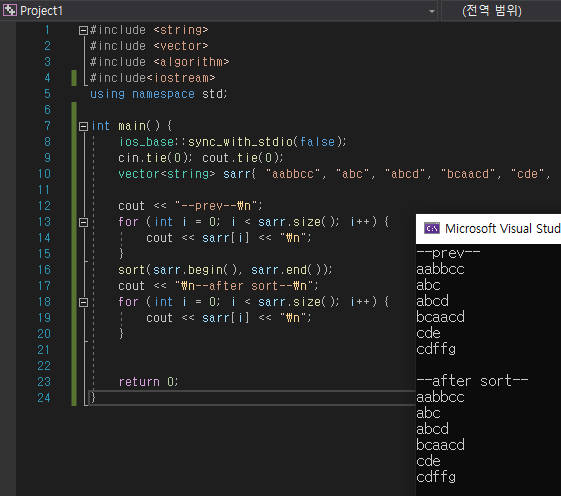The width and height of the screenshot is (561, 496).
Task: Click line number 16 in the gutter
Action: click(x=44, y=270)
